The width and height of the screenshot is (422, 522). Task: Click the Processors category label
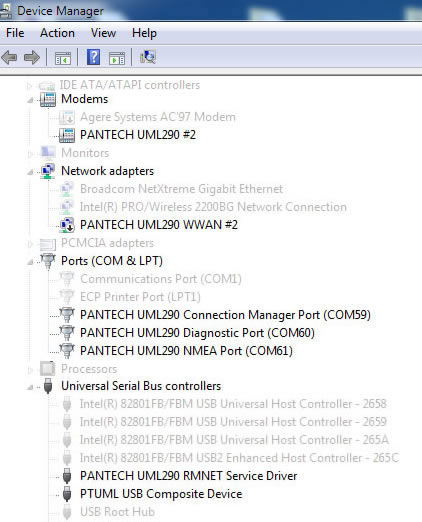pos(89,369)
